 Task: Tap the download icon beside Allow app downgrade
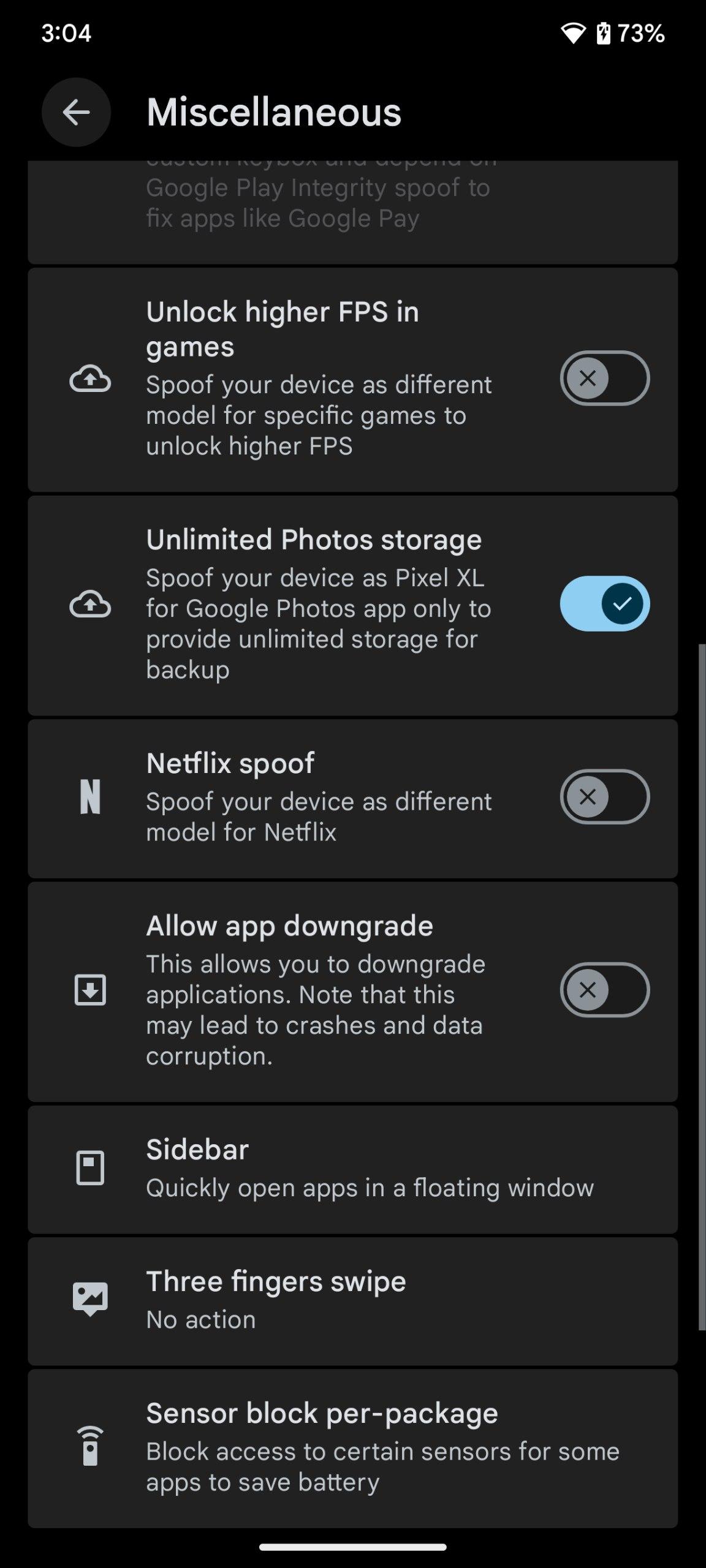point(90,990)
